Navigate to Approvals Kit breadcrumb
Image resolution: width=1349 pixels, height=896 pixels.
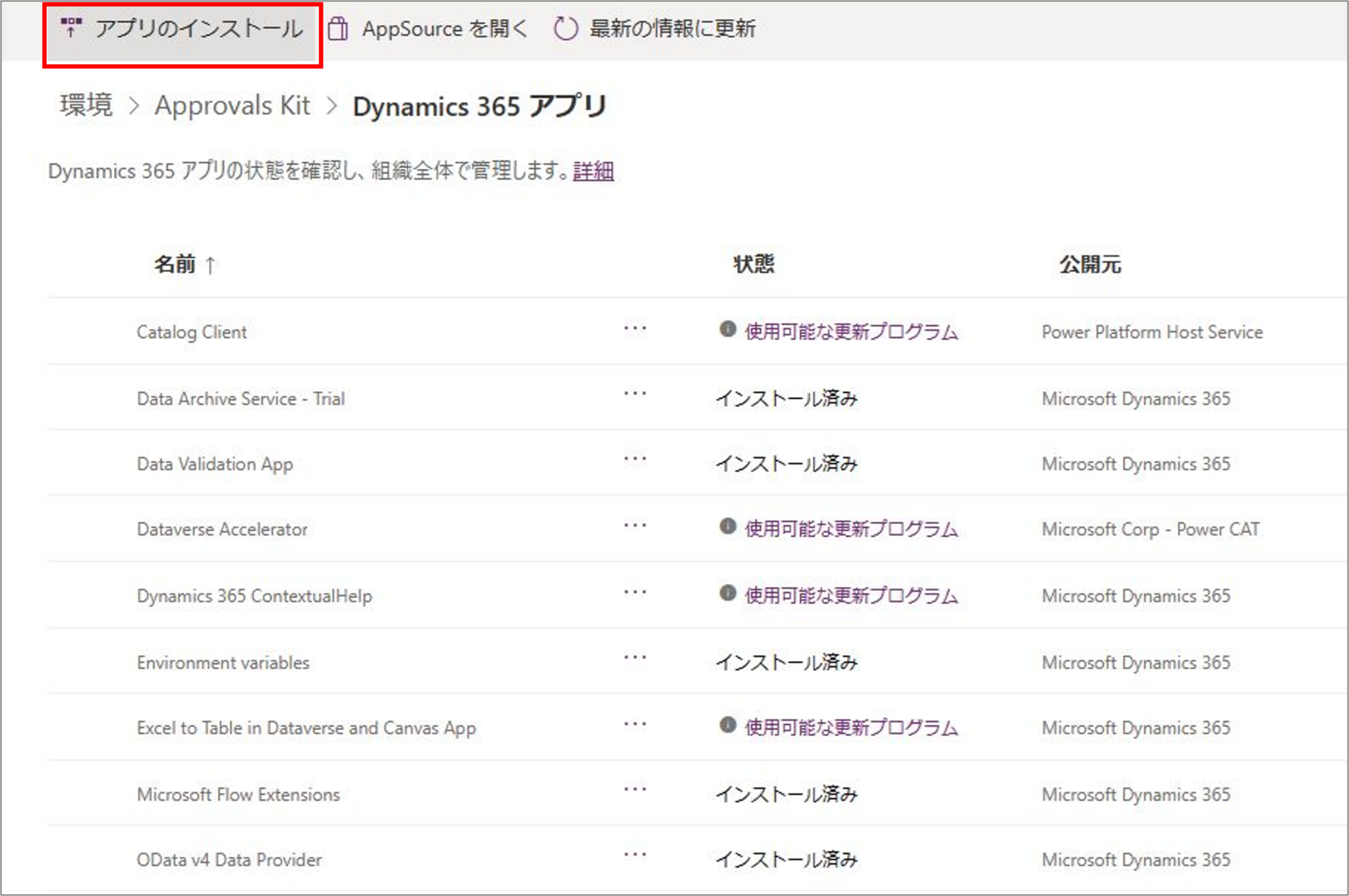point(232,106)
